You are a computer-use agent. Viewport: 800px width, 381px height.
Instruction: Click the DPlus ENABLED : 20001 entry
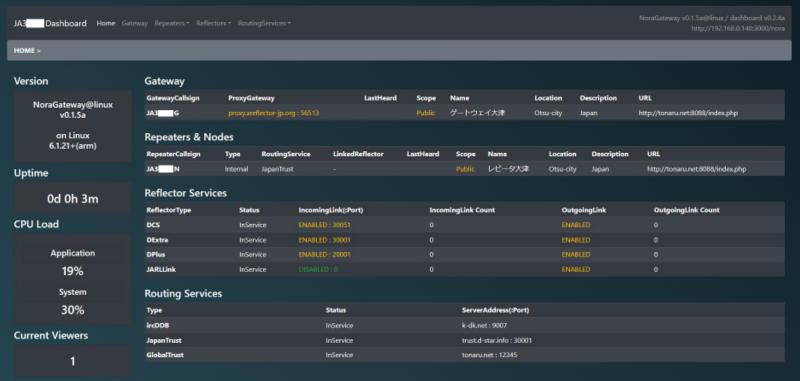pos(324,255)
